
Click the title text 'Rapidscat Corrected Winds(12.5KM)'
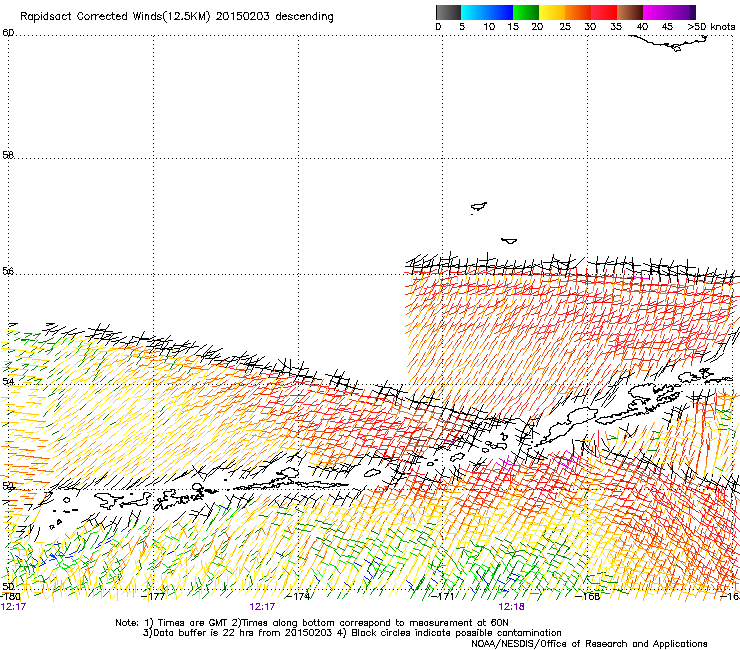click(x=115, y=17)
